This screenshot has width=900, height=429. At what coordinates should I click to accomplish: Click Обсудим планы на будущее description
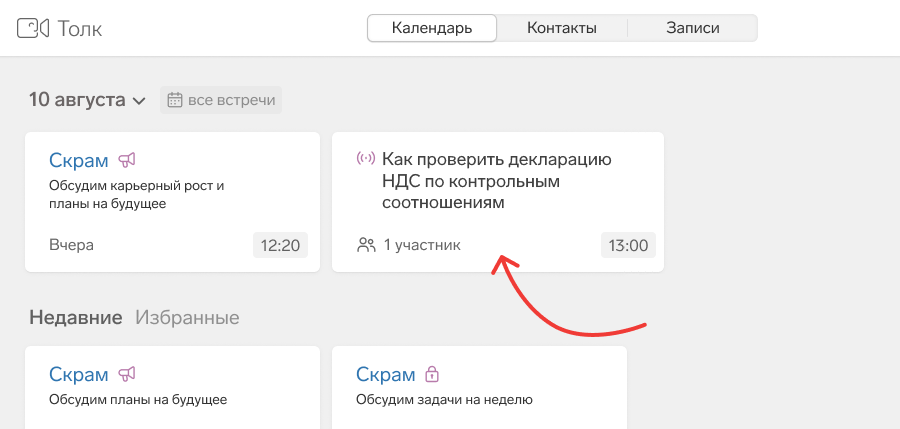click(138, 400)
